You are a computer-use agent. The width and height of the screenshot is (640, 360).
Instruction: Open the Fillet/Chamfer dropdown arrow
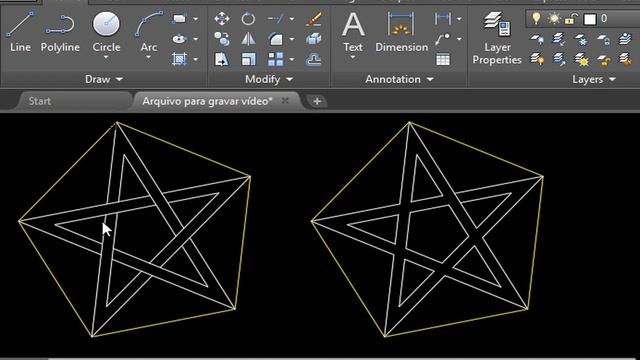pos(292,39)
